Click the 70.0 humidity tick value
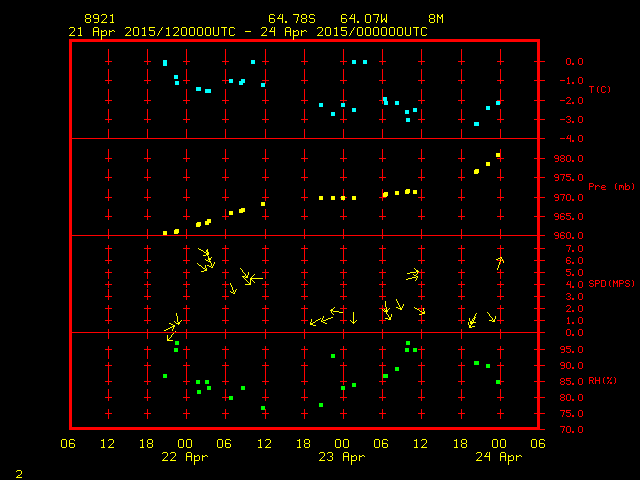640x480 pixels. point(570,430)
